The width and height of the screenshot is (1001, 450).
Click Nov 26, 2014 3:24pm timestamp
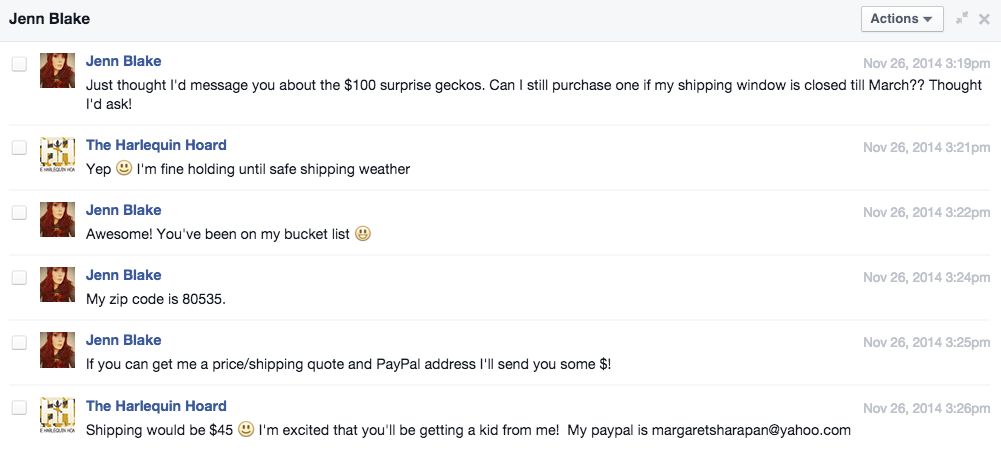(926, 278)
